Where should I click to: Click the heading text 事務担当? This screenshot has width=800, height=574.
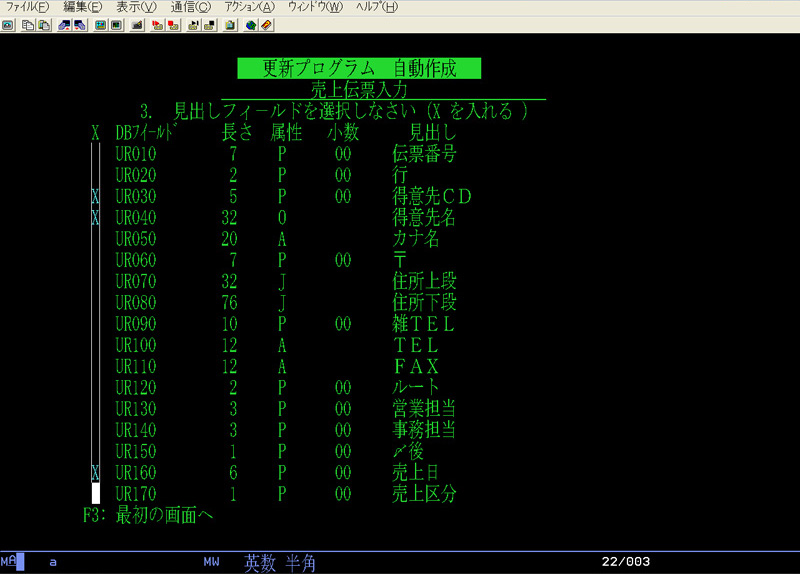pos(424,430)
